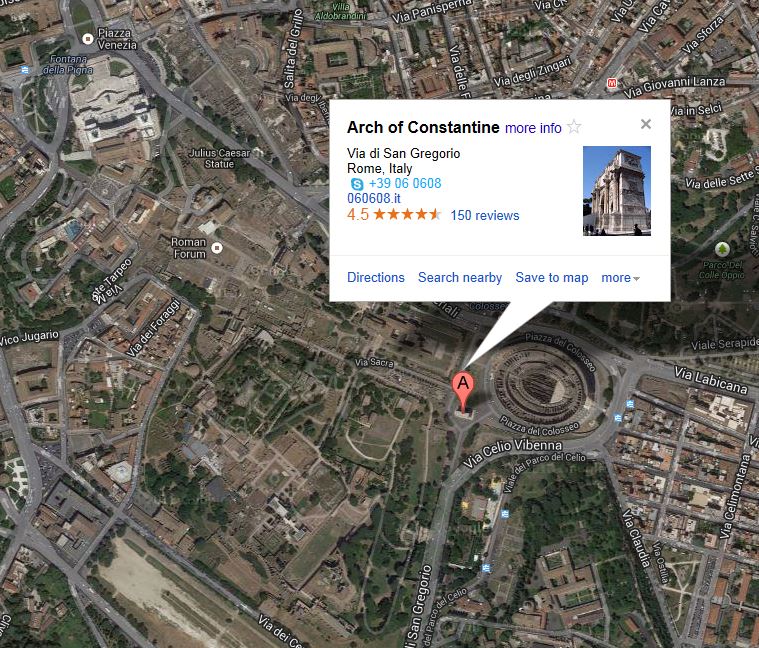Viewport: 759px width, 648px height.
Task: Expand the more dropdown in info window
Action: tap(621, 278)
